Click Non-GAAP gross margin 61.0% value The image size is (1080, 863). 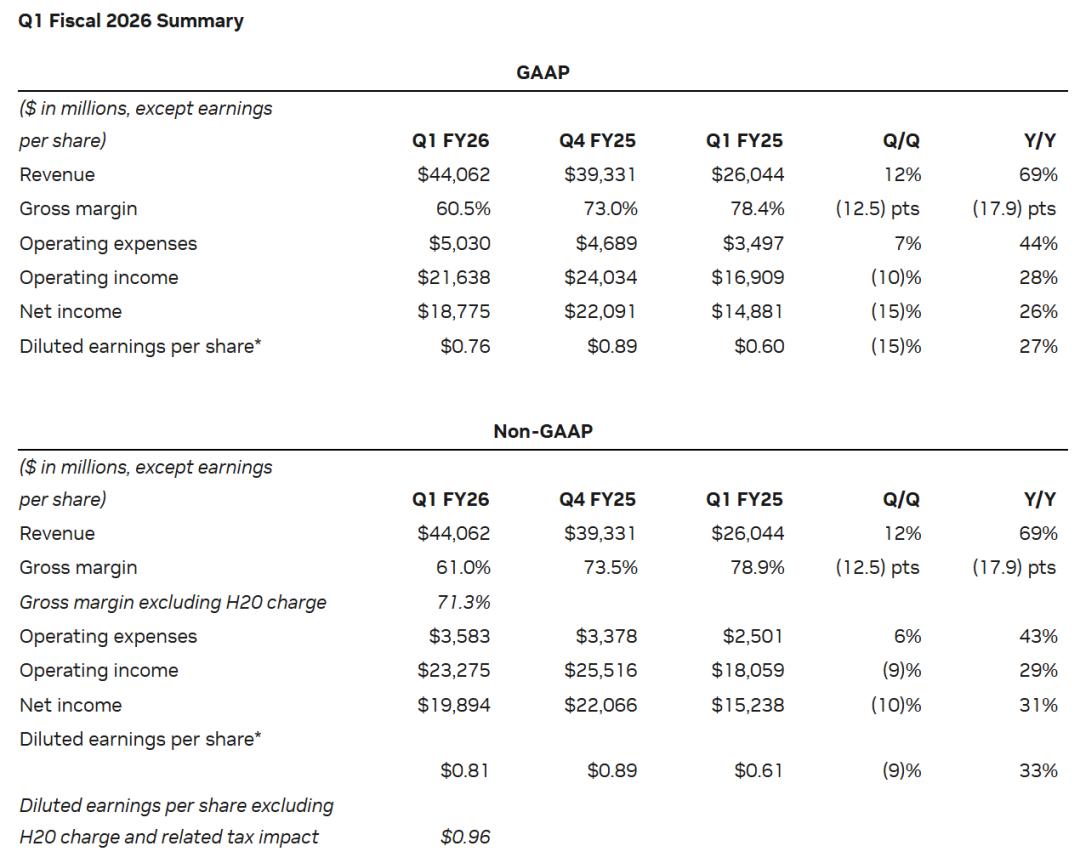(463, 568)
